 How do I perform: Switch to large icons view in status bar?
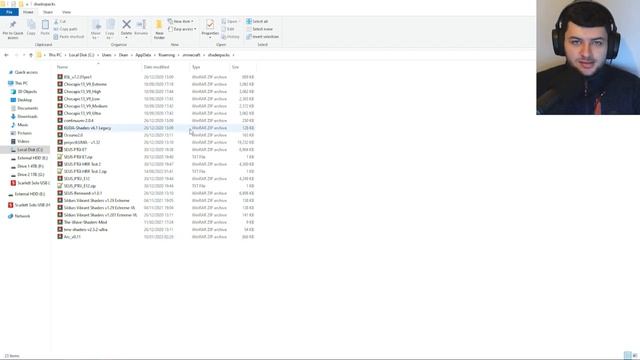(635, 356)
